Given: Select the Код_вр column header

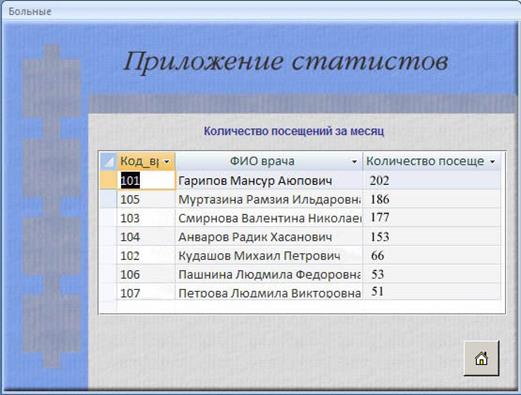Looking at the screenshot, I should 146,162.
